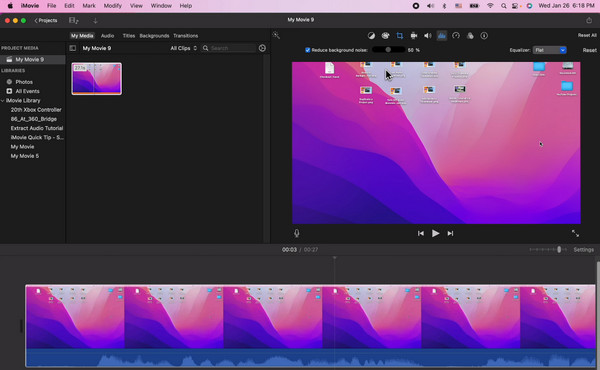Open the View menu
600x370 pixels.
[x=136, y=6]
